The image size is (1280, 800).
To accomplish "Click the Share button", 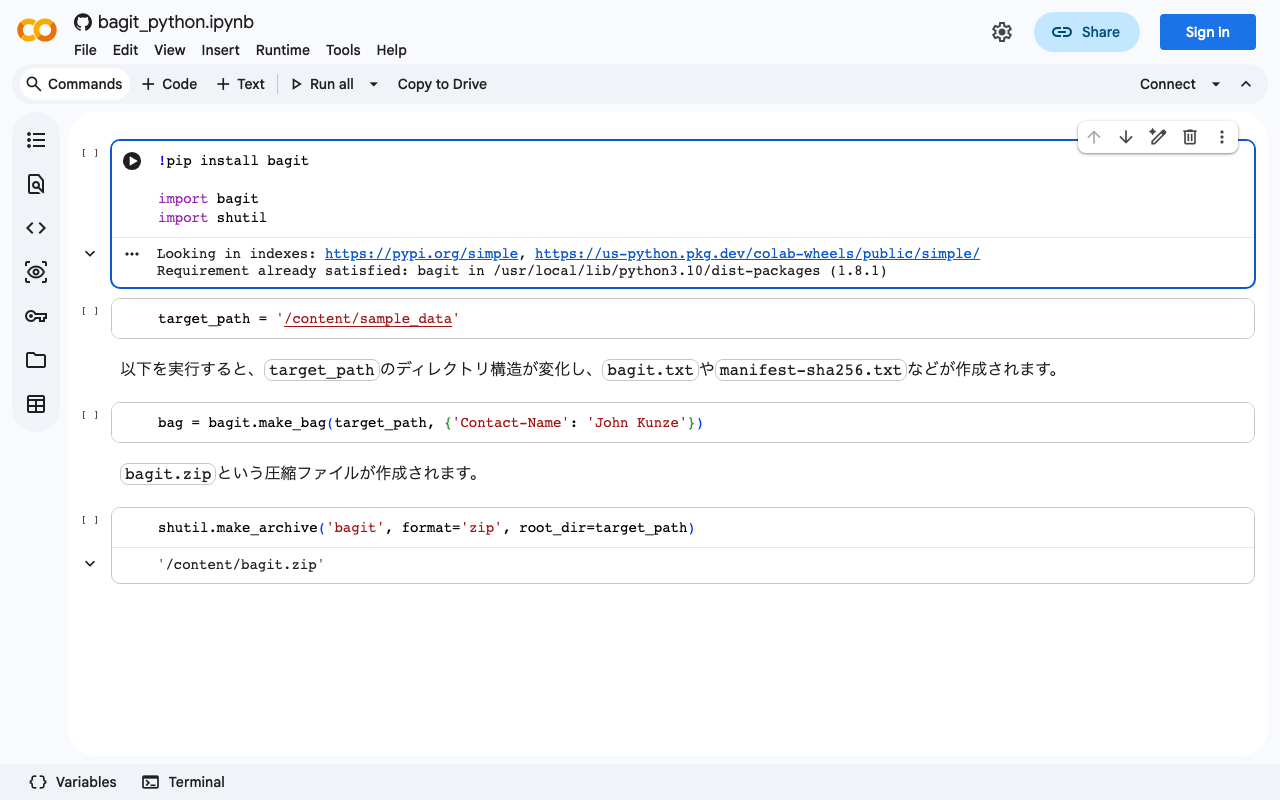I will [1087, 31].
